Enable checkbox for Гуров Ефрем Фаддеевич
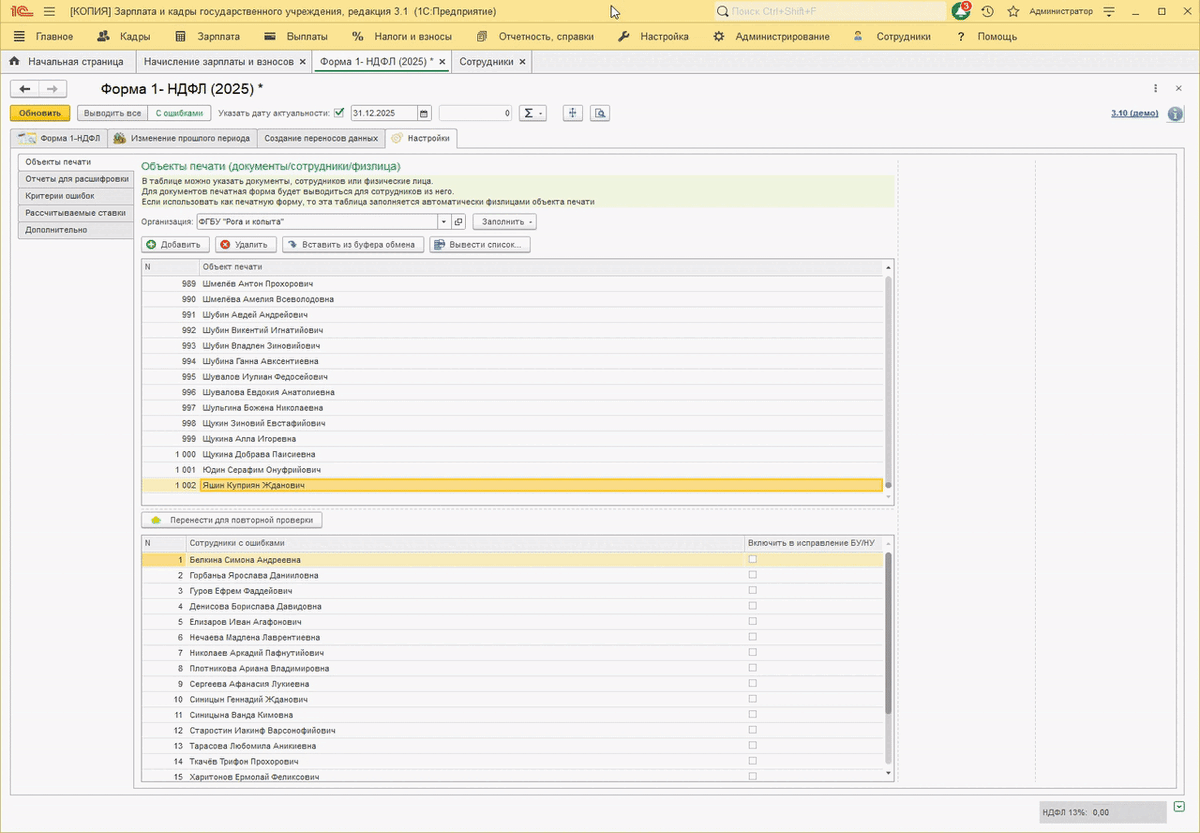Viewport: 1200px width, 833px height. (x=753, y=591)
